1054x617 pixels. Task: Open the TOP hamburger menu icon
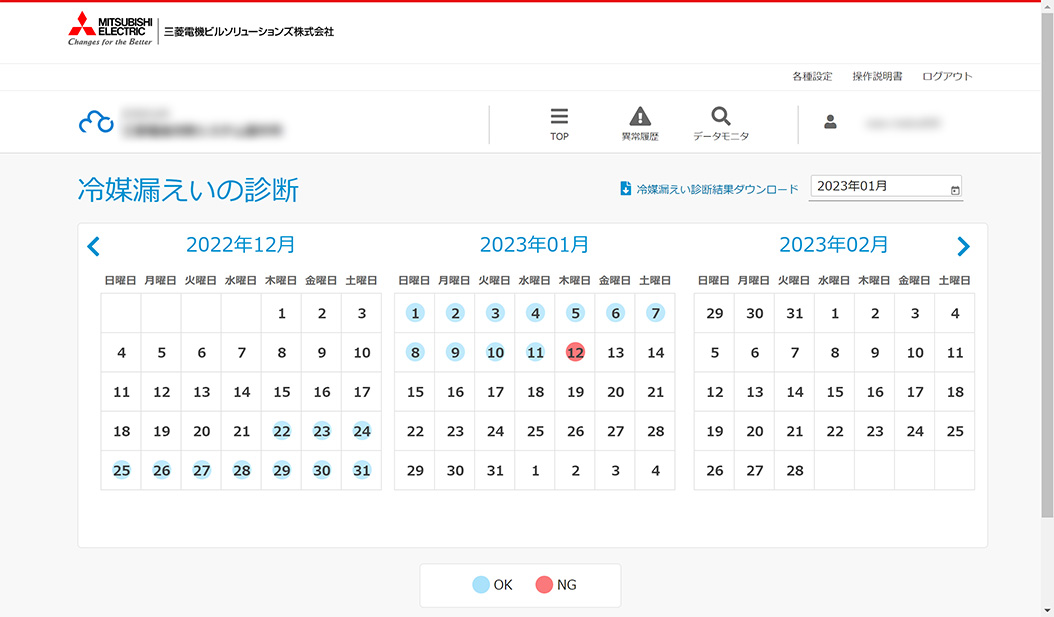click(559, 117)
